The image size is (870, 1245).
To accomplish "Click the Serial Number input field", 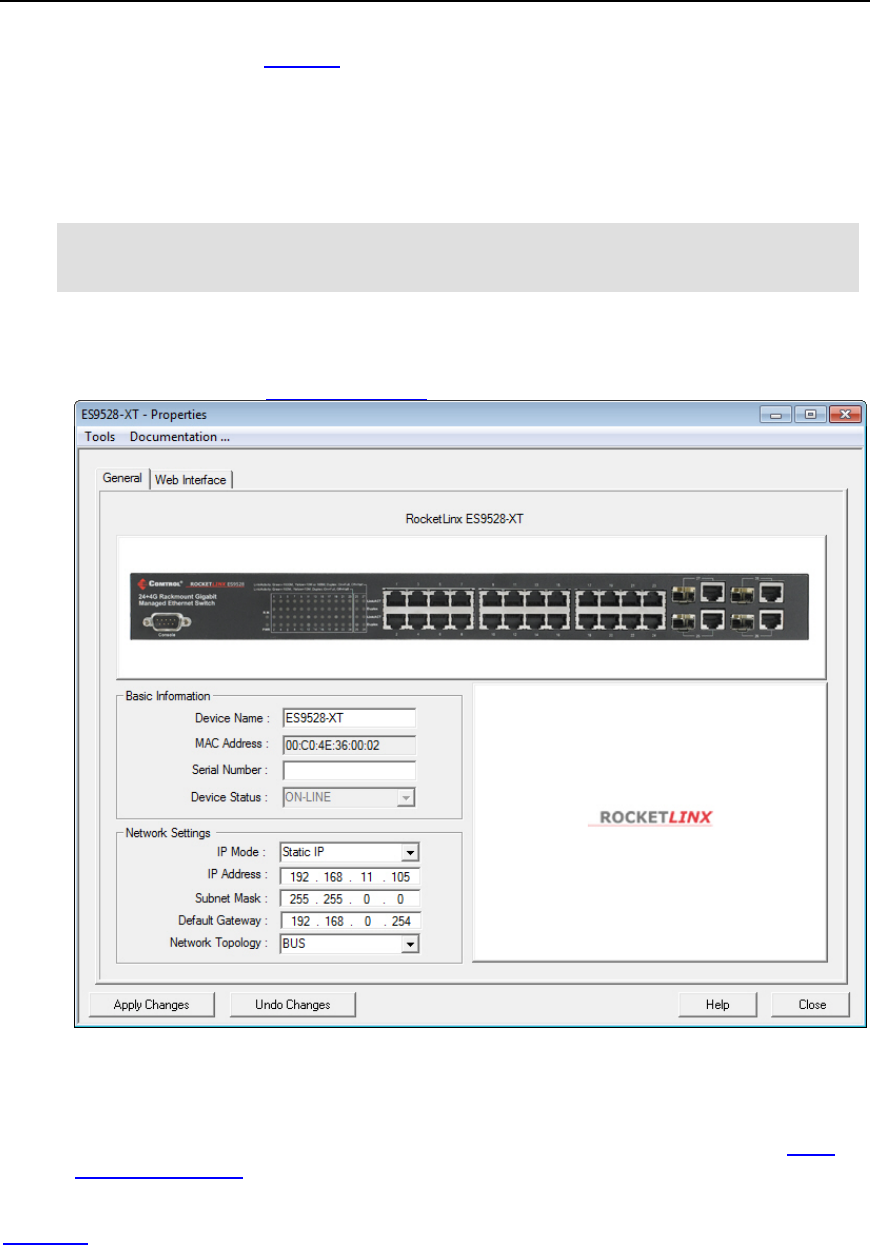I will coord(348,770).
